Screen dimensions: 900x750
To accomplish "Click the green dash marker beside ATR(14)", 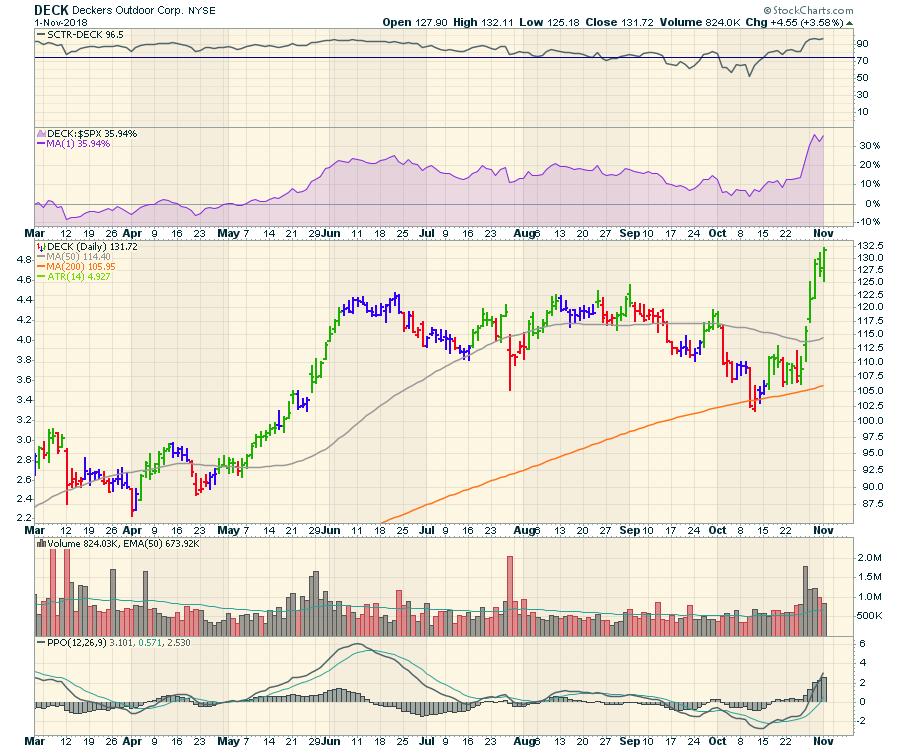I will 40,277.
